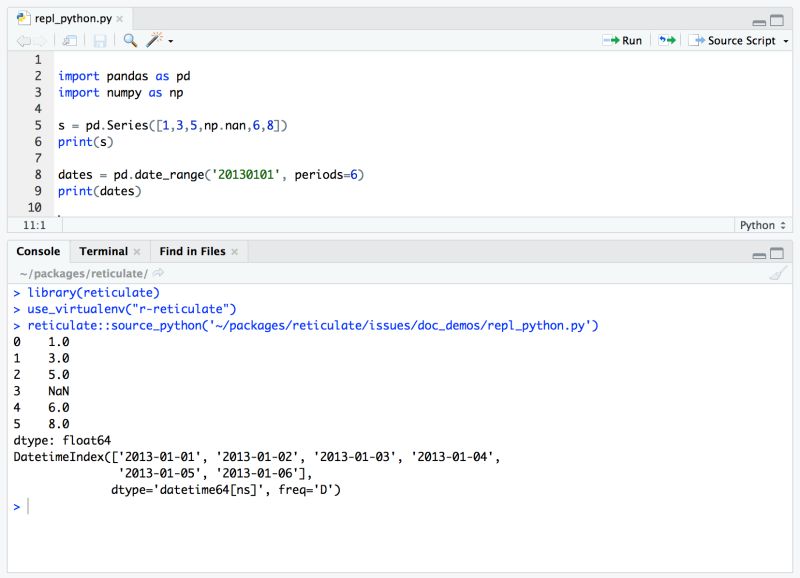
Task: Click the forward navigation arrow icon
Action: pyautogui.click(x=38, y=40)
